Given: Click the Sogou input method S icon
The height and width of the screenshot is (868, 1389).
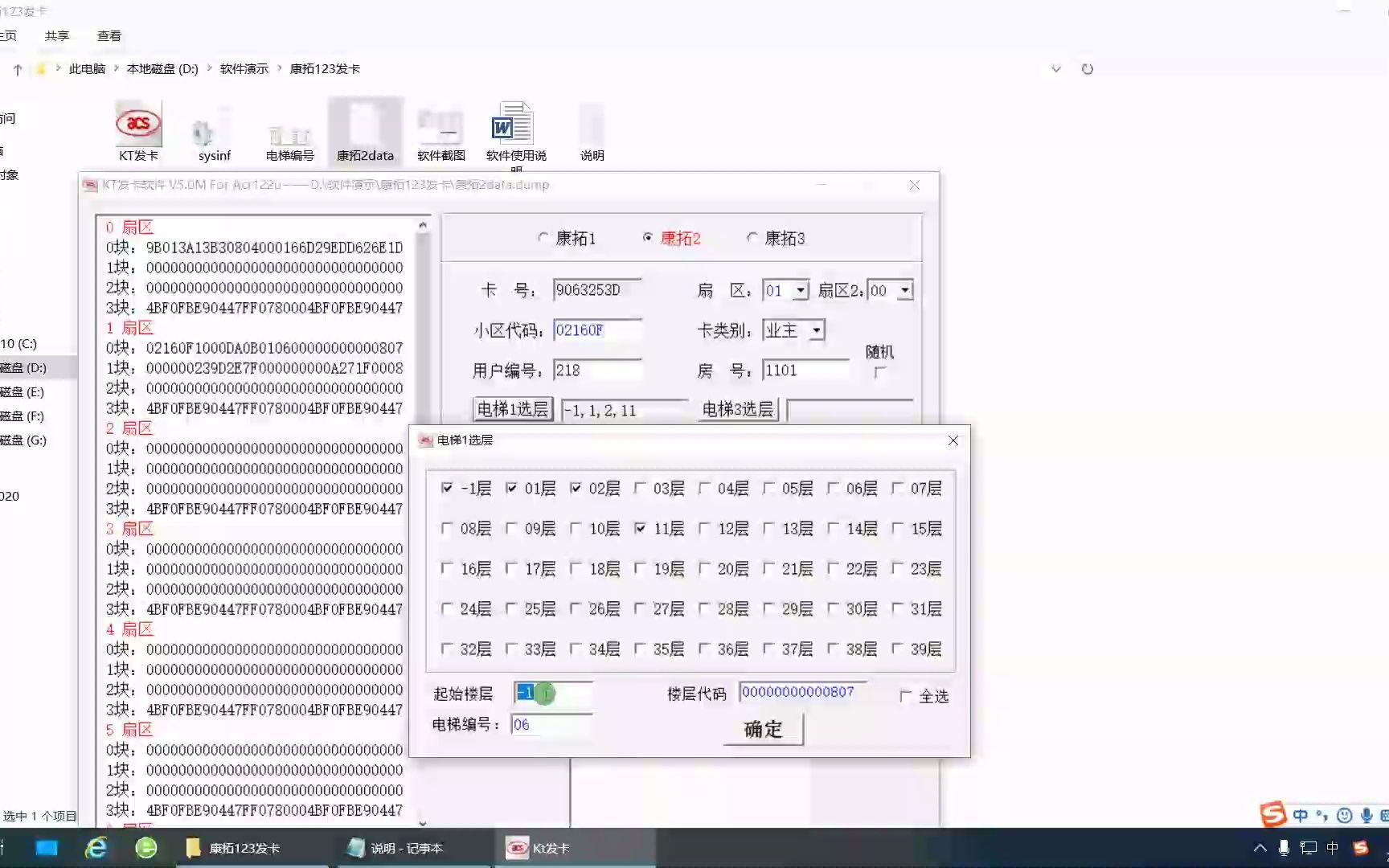Looking at the screenshot, I should 1273,815.
